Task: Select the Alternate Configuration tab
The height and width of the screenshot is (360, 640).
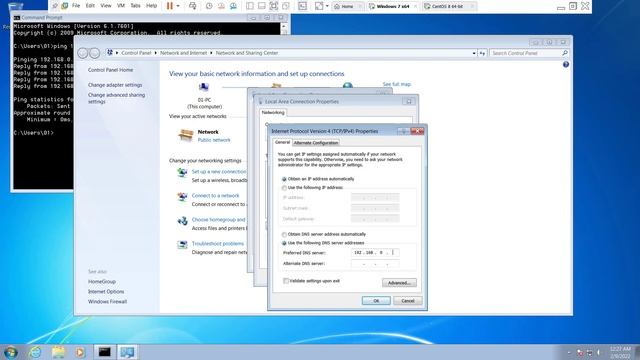Action: (x=316, y=143)
